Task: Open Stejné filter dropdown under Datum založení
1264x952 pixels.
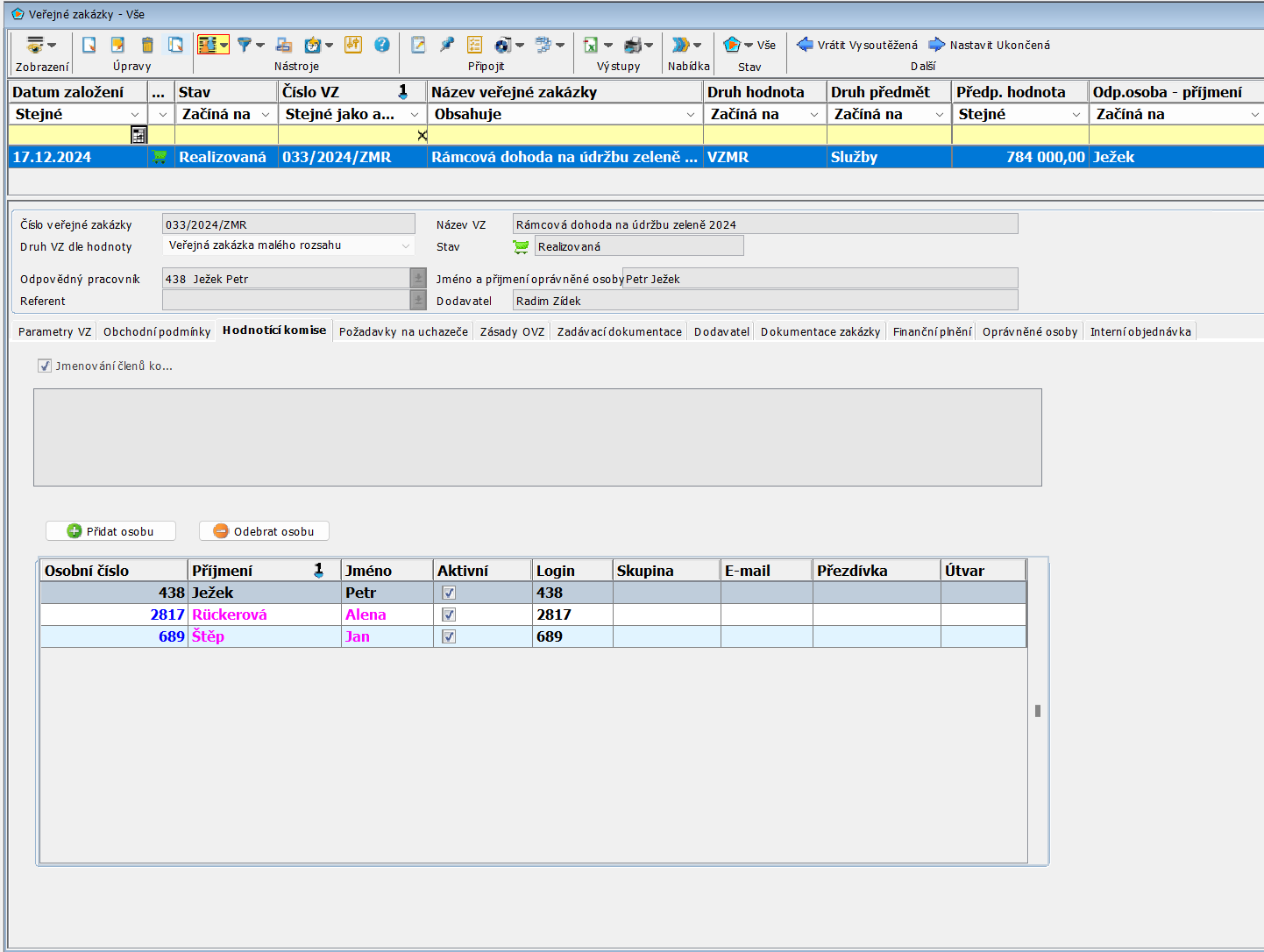Action: [x=135, y=115]
